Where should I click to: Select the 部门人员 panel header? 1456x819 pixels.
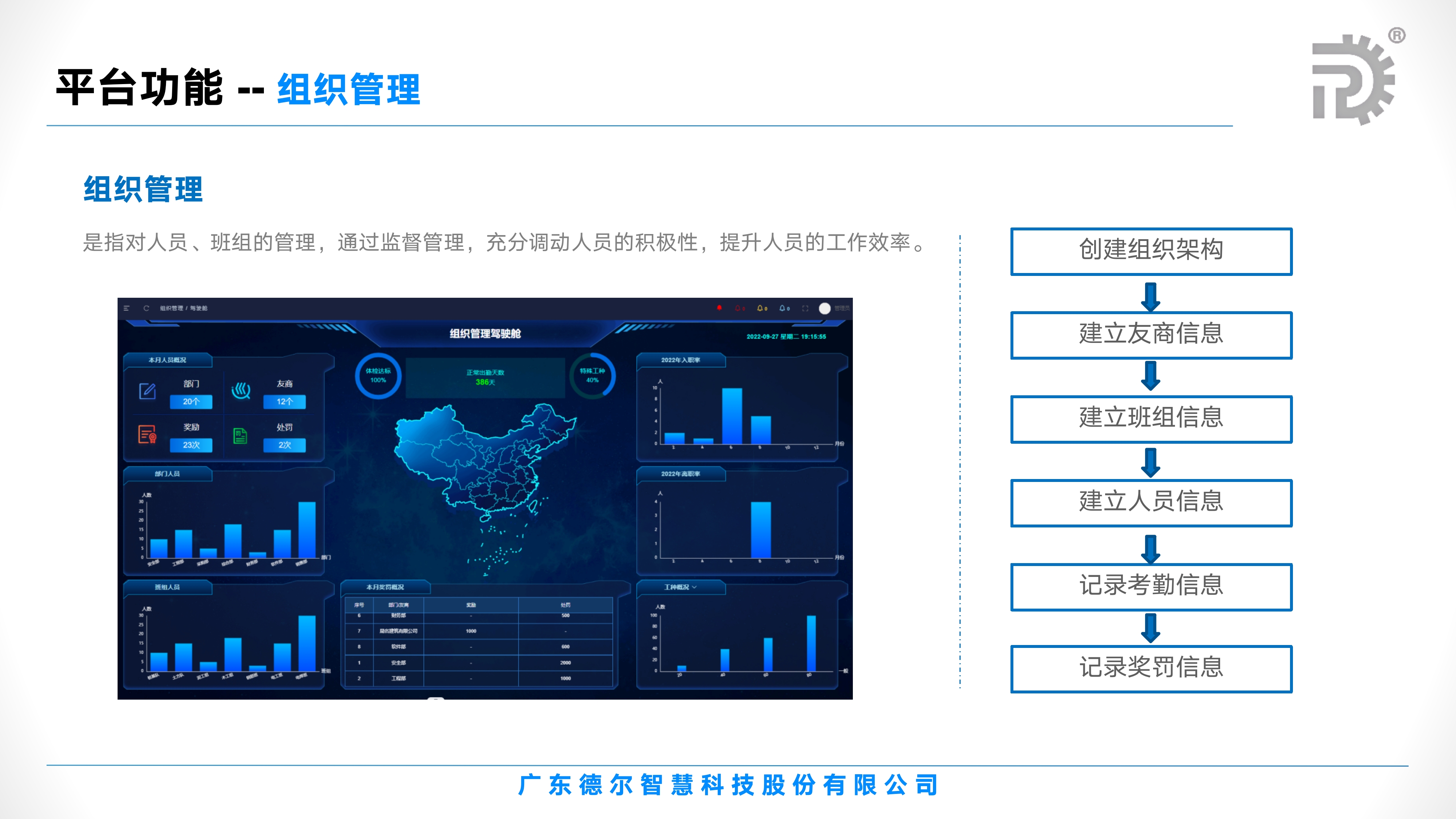(167, 474)
